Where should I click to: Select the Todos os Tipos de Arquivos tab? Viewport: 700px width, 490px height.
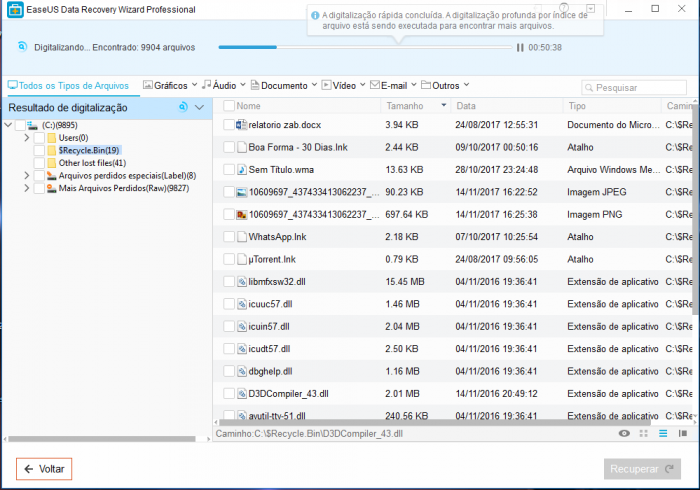(69, 86)
